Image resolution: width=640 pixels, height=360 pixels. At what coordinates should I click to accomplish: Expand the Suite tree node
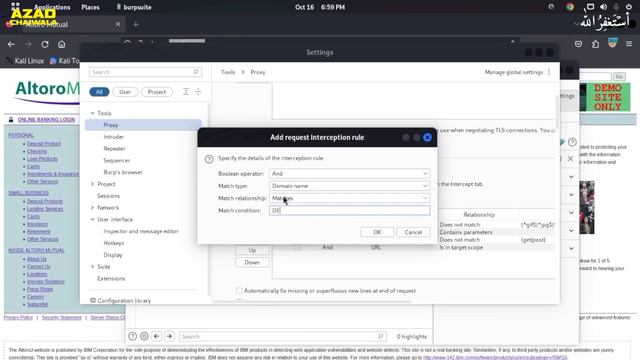click(92, 267)
